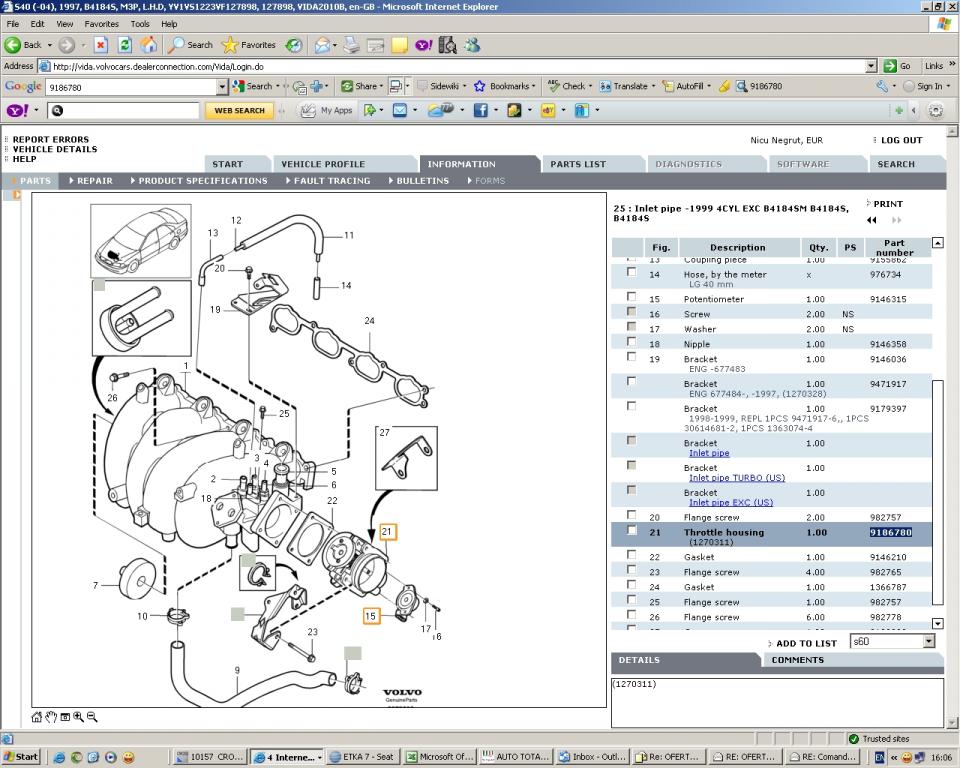Click the Yahoo icon in IE toolbar

click(424, 45)
